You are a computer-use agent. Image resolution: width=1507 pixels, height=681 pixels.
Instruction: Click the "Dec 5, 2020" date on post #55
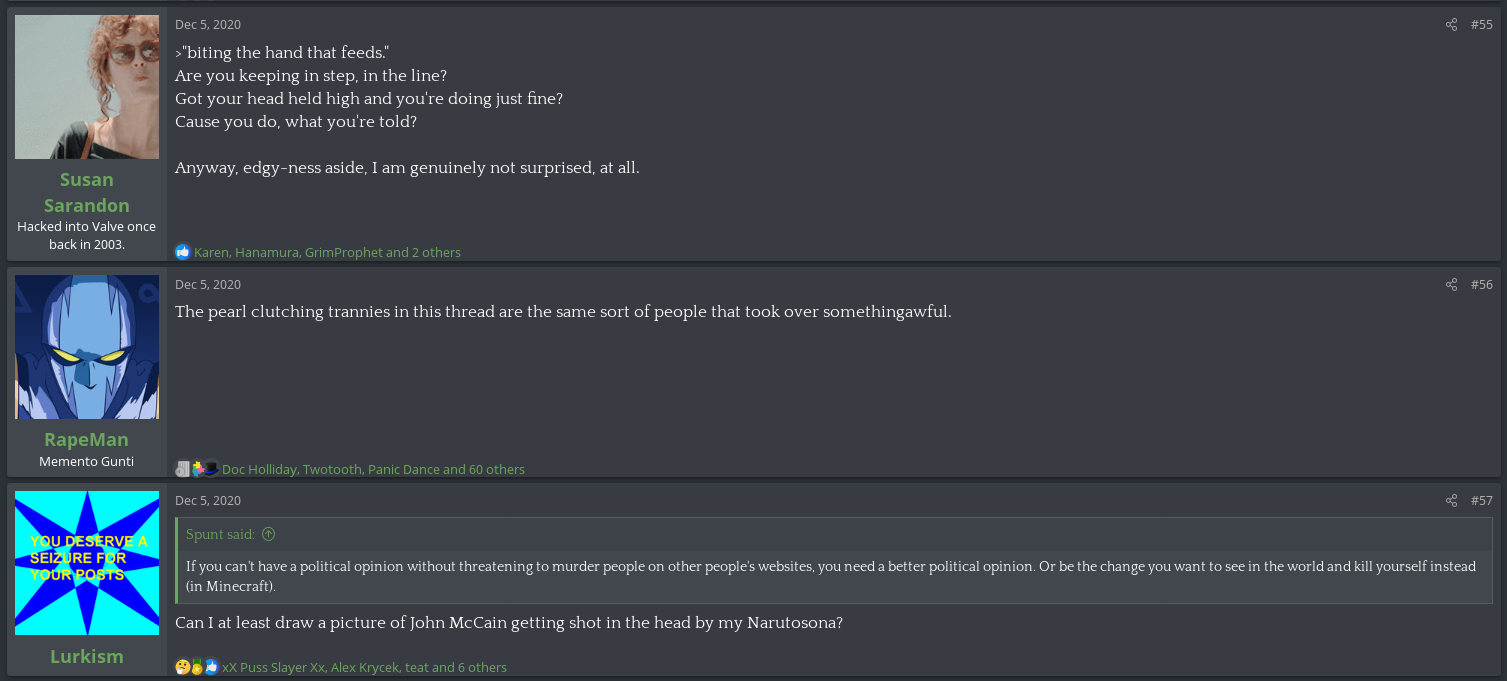point(208,25)
